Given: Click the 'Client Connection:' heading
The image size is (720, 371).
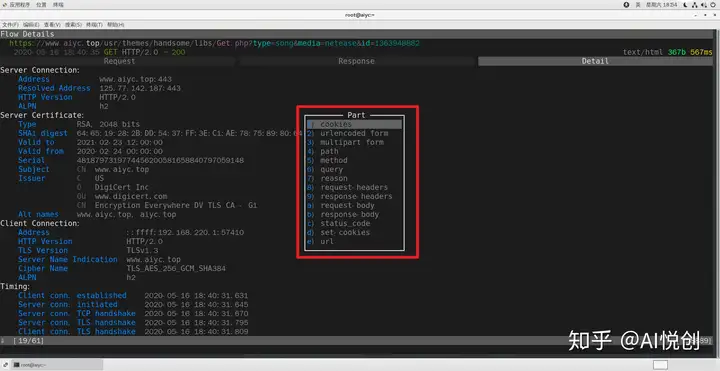Looking at the screenshot, I should [40, 223].
